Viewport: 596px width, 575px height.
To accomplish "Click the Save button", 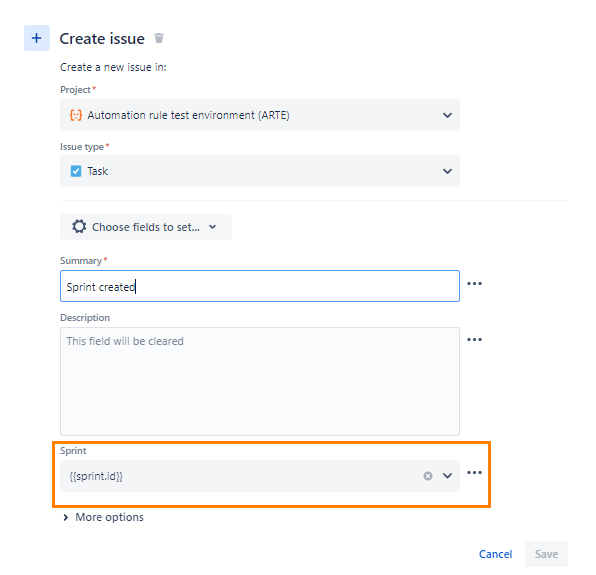I will 546,554.
